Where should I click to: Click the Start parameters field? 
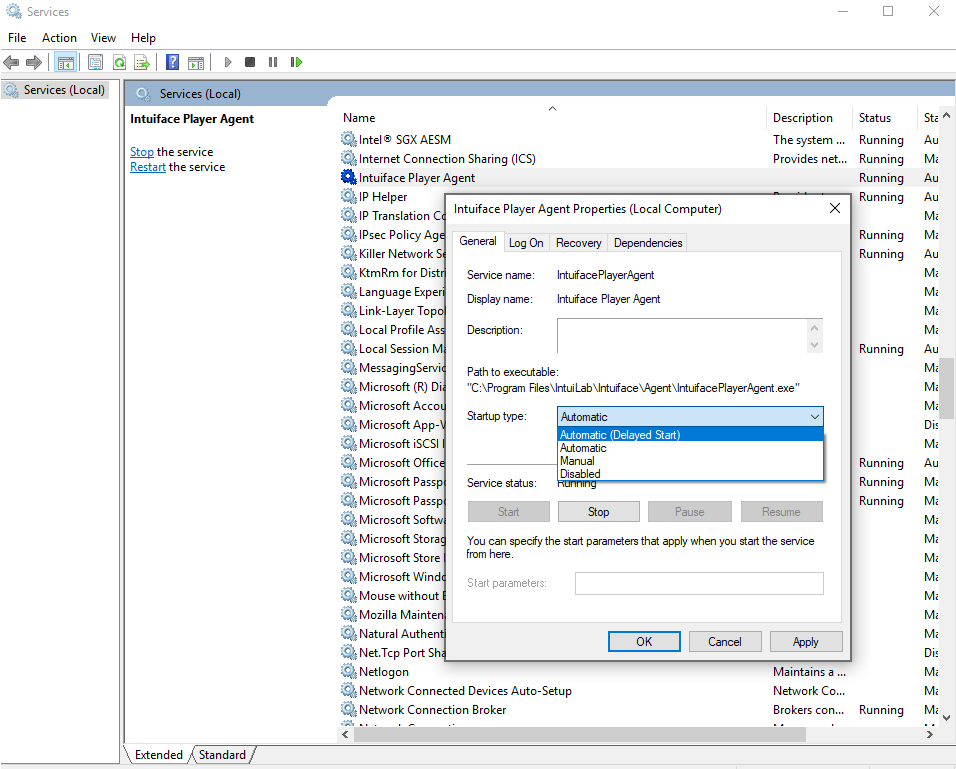699,583
